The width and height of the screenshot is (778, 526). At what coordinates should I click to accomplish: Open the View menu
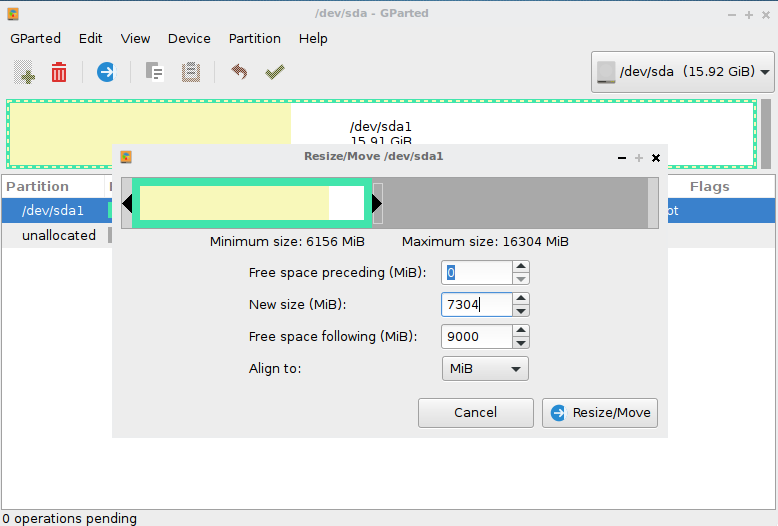(x=135, y=39)
